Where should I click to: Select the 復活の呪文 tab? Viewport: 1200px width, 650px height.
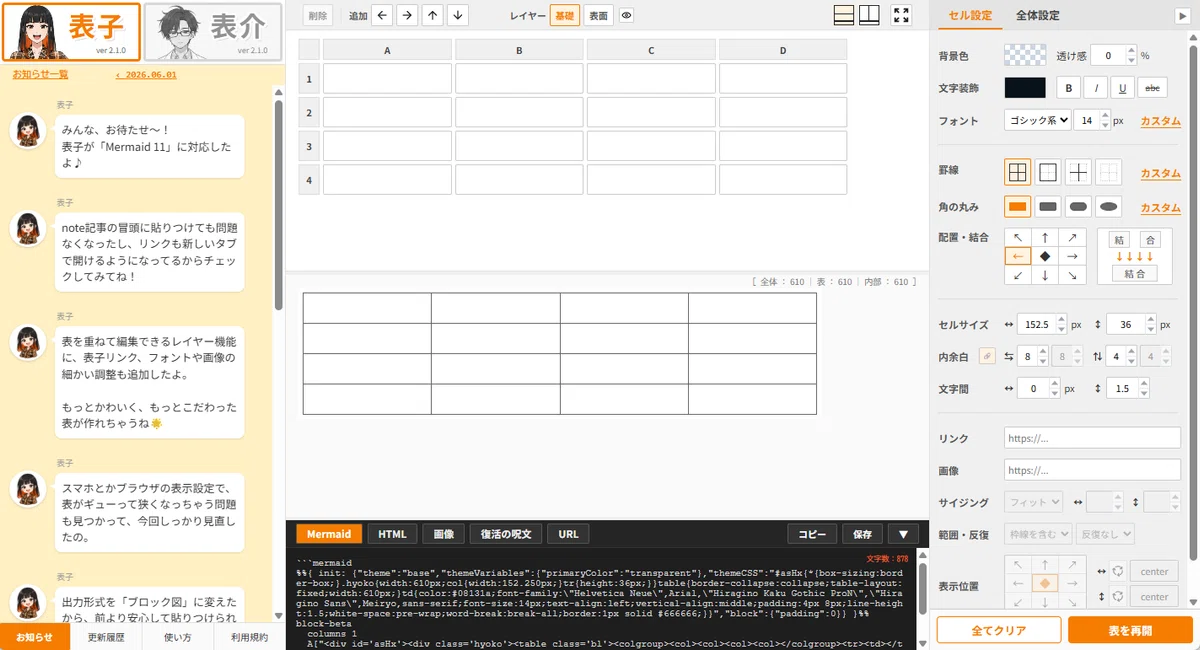[x=506, y=534]
